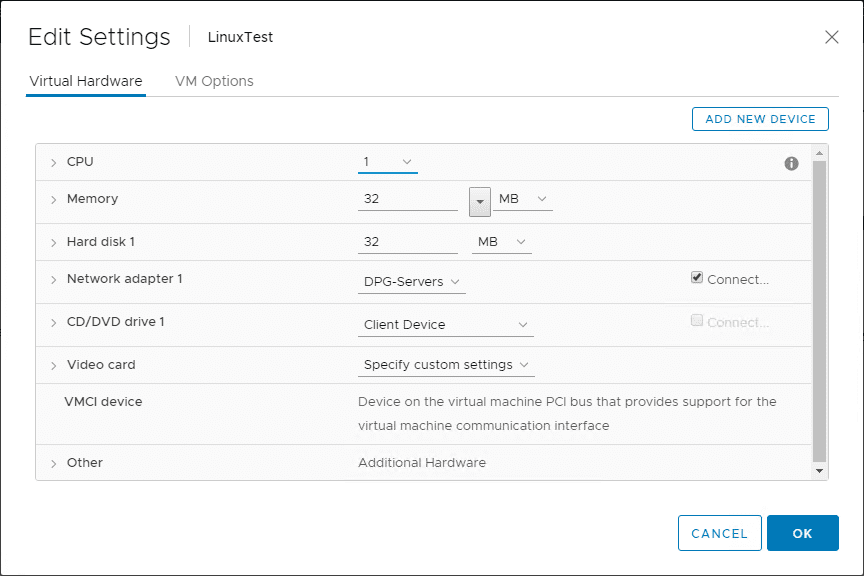Click the scroll up arrow in hardware list
864x576 pixels.
click(819, 153)
